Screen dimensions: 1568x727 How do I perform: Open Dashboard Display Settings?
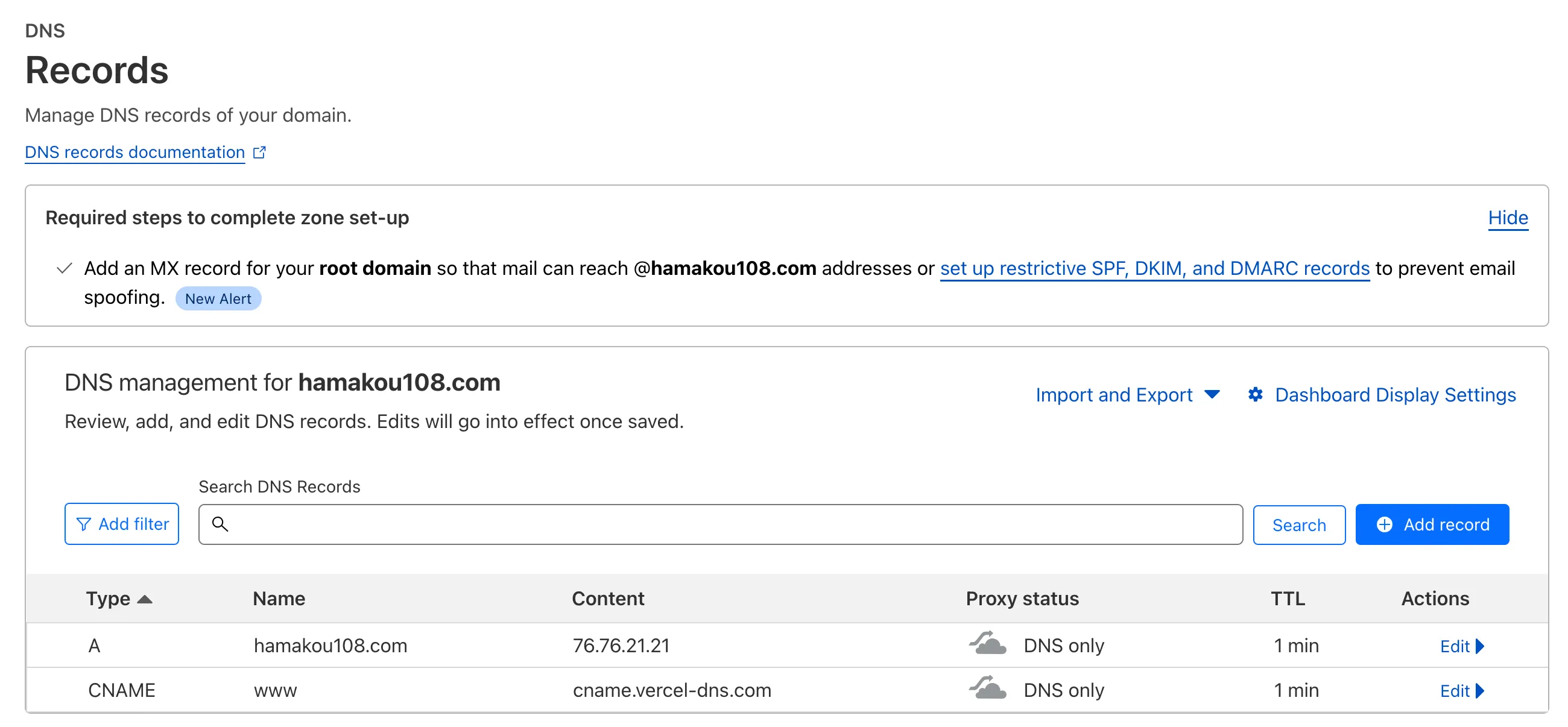tap(1394, 395)
